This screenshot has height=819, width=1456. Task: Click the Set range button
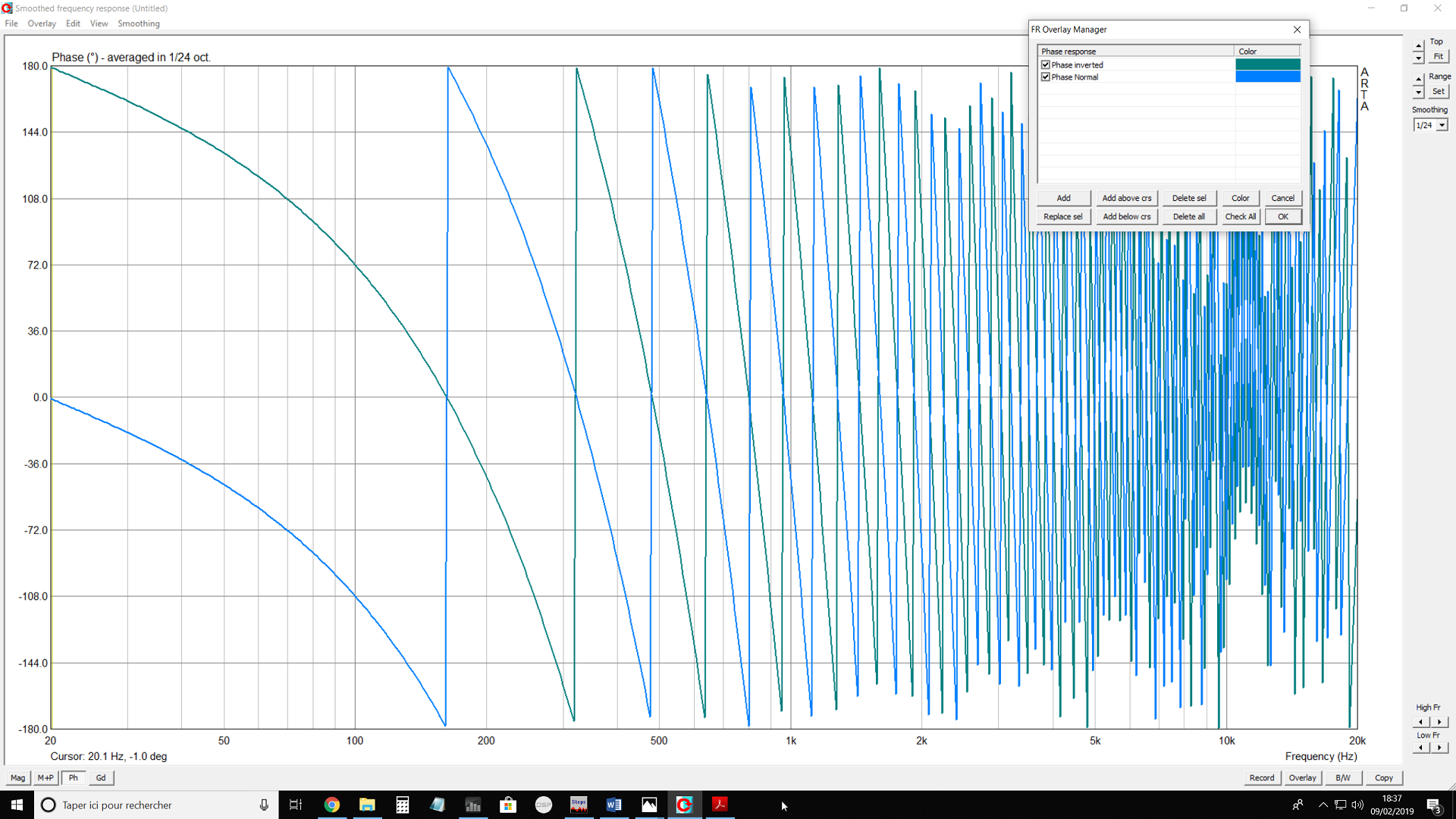1438,92
